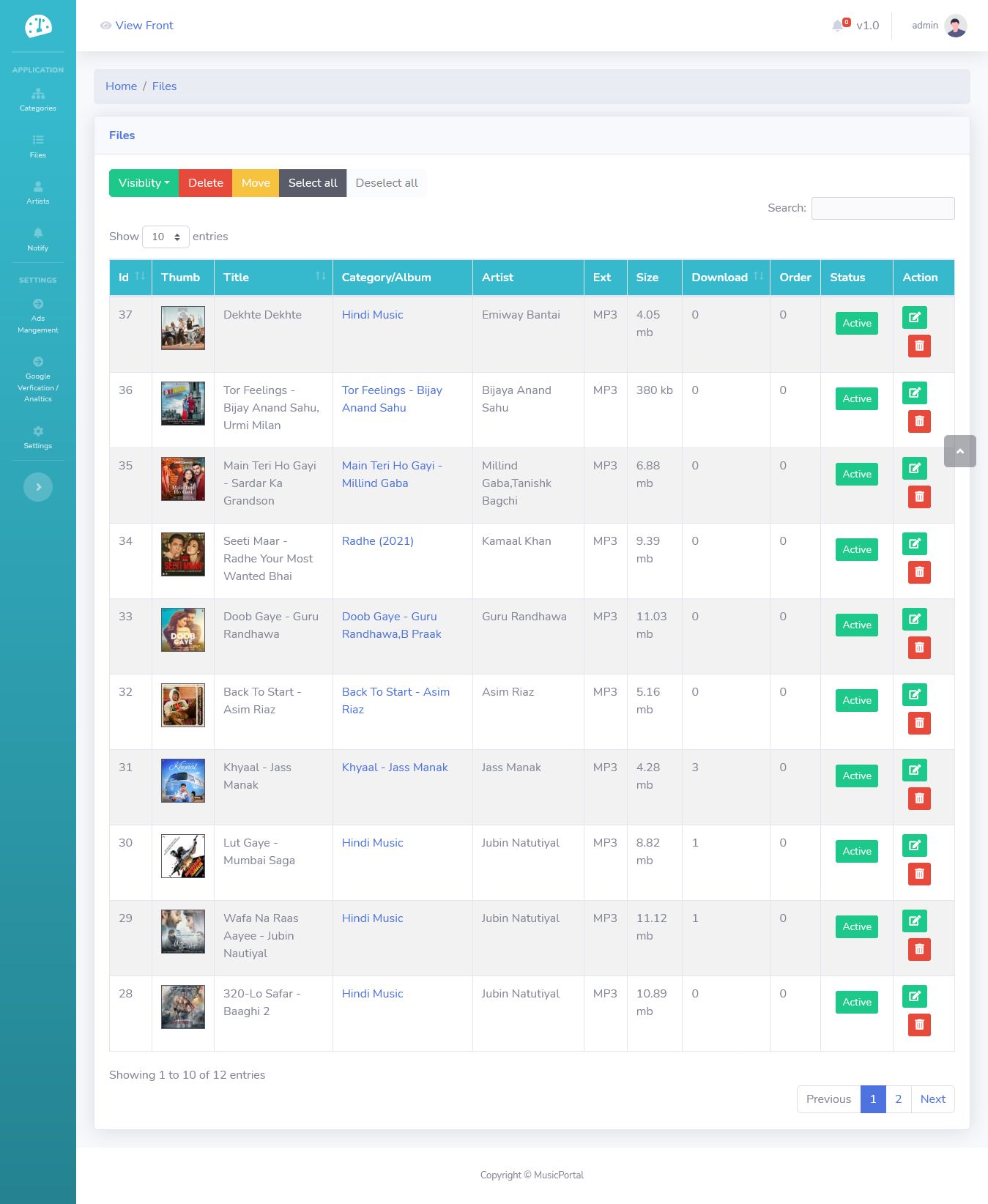The height and width of the screenshot is (1204, 988).
Task: Open the Doob Gaye thumbnail image
Action: (x=183, y=630)
